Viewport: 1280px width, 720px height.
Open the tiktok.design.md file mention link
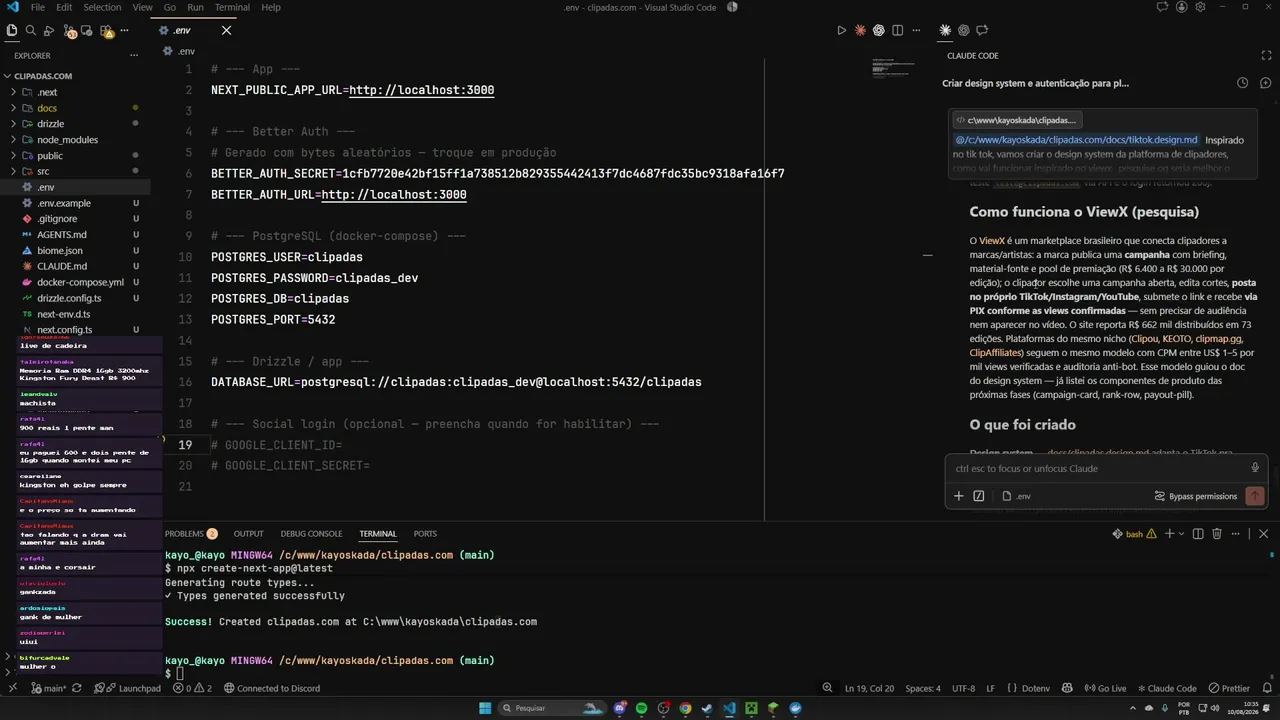1076,140
